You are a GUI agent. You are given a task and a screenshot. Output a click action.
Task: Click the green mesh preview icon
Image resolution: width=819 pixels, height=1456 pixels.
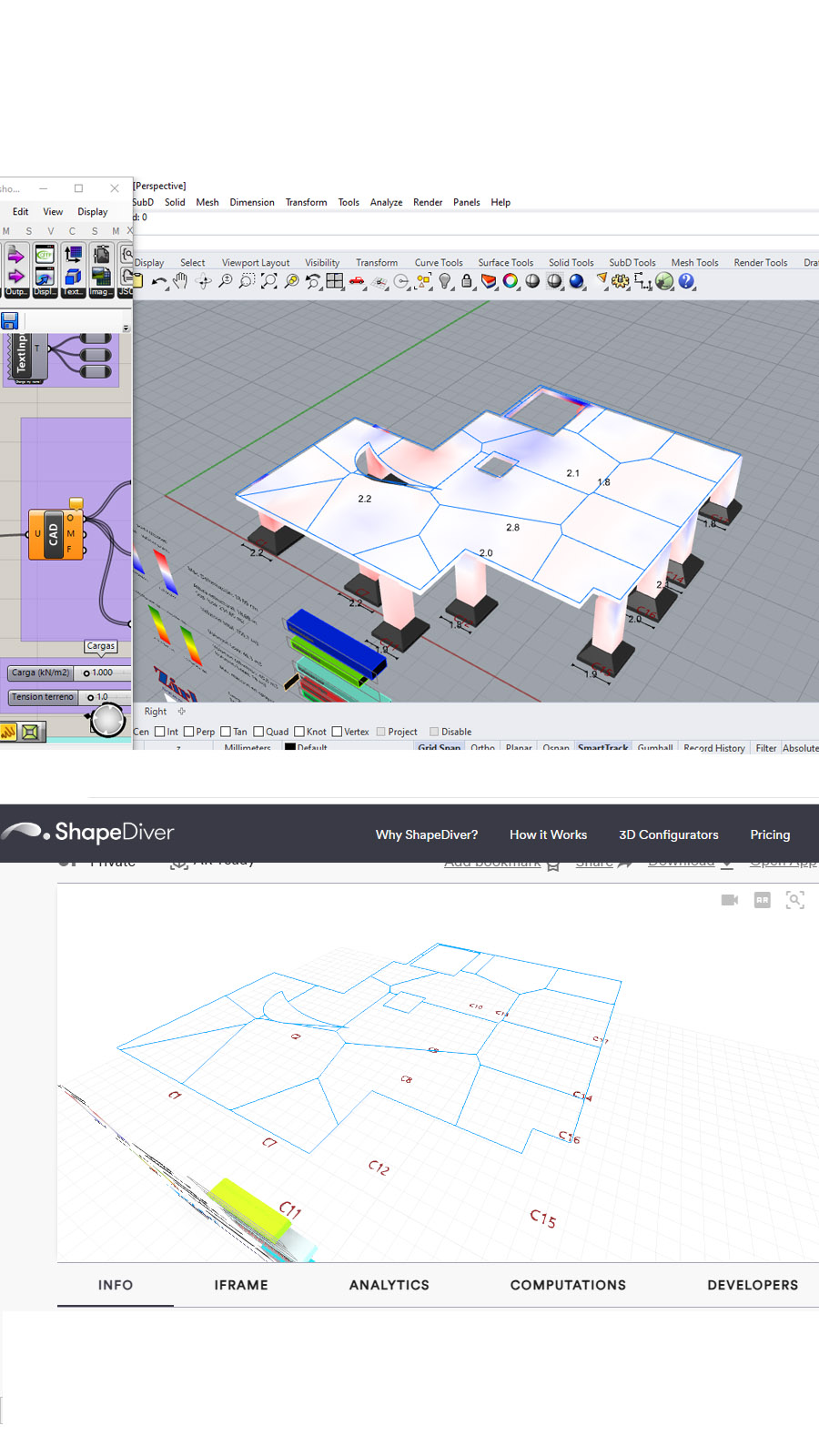tap(30, 732)
